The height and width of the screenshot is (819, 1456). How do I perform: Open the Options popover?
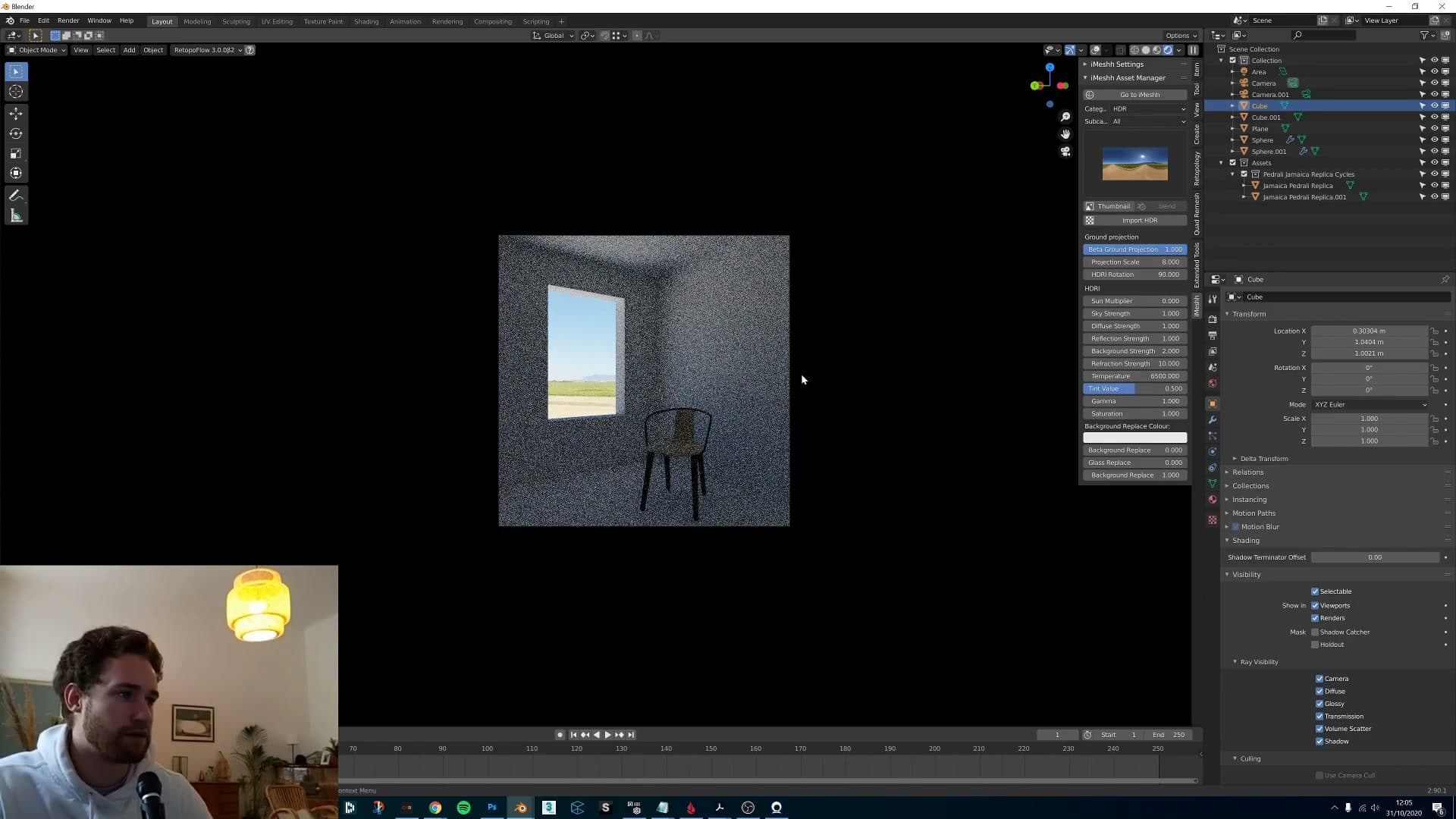pos(1181,36)
